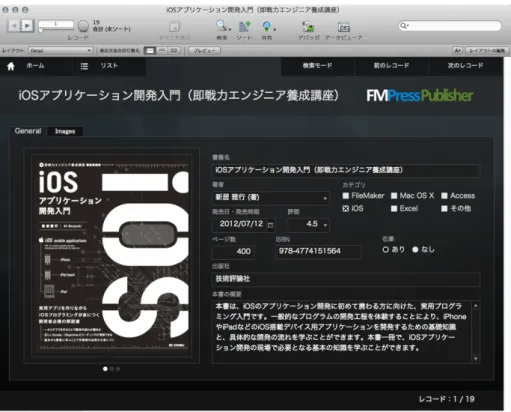
Task: Click the summary scrollbar down arrow
Action: [x=476, y=359]
